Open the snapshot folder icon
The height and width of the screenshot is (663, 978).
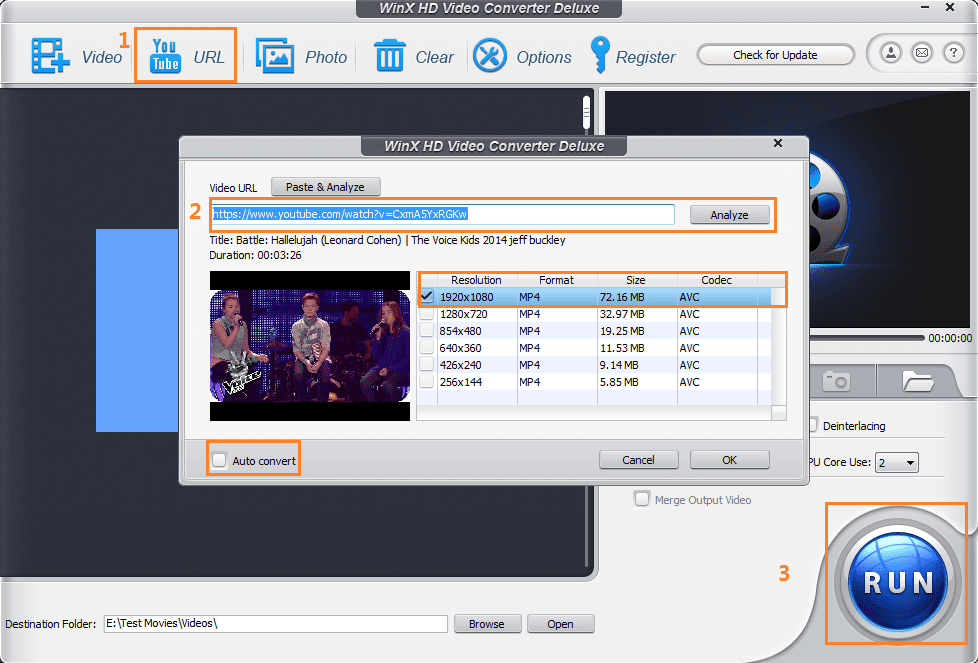click(x=917, y=380)
